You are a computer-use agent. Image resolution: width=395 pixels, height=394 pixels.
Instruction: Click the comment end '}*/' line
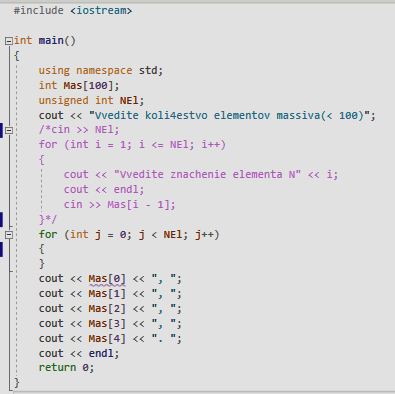point(48,220)
